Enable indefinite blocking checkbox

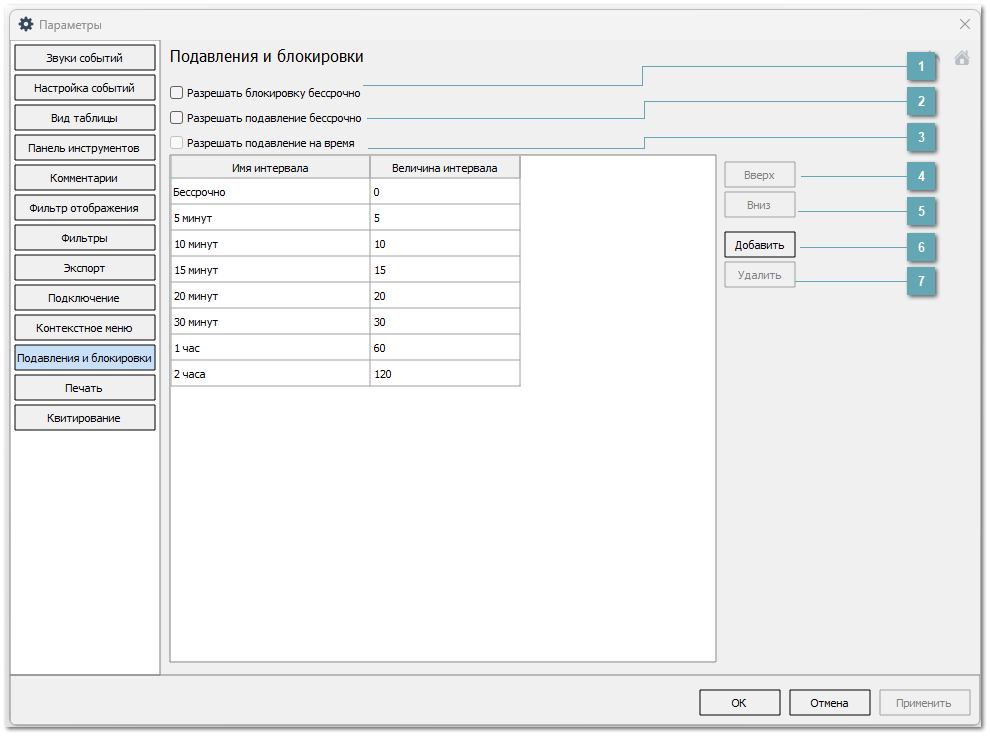tap(177, 93)
